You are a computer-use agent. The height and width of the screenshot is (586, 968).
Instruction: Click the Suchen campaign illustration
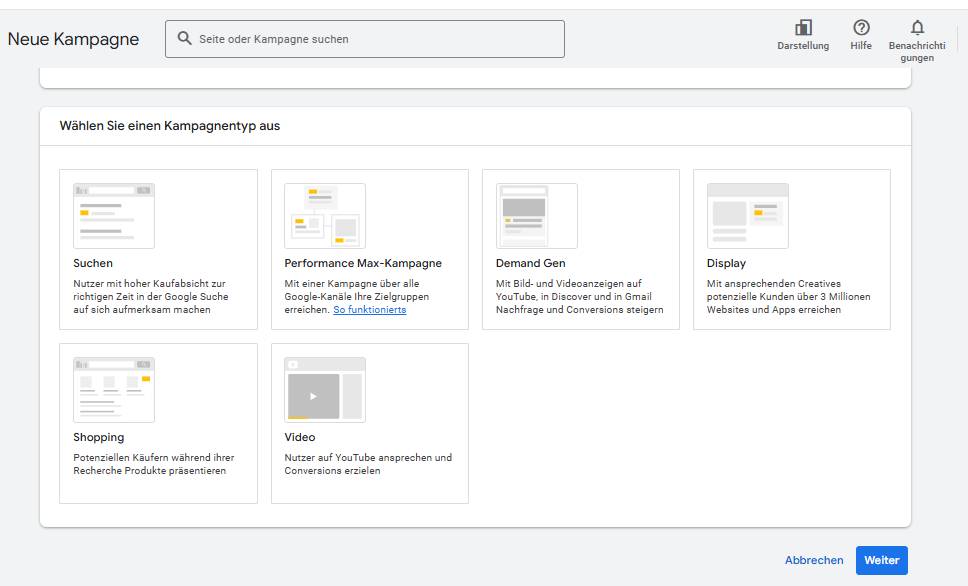click(114, 216)
